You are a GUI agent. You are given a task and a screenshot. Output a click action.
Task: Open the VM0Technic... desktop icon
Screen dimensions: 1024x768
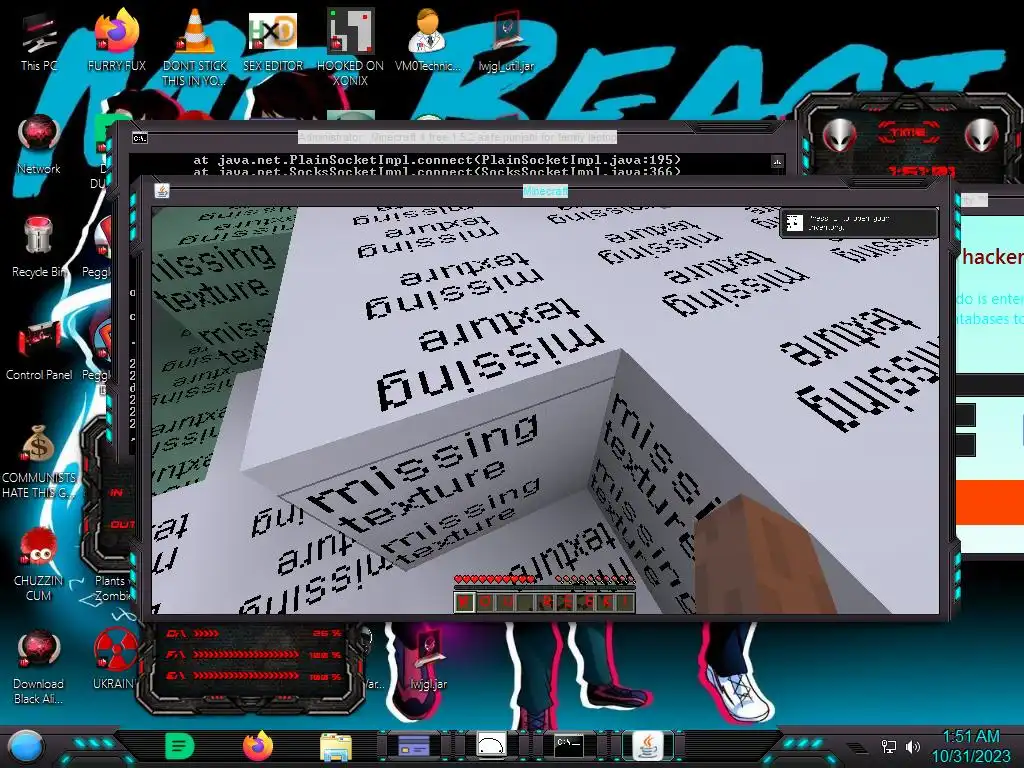point(427,40)
